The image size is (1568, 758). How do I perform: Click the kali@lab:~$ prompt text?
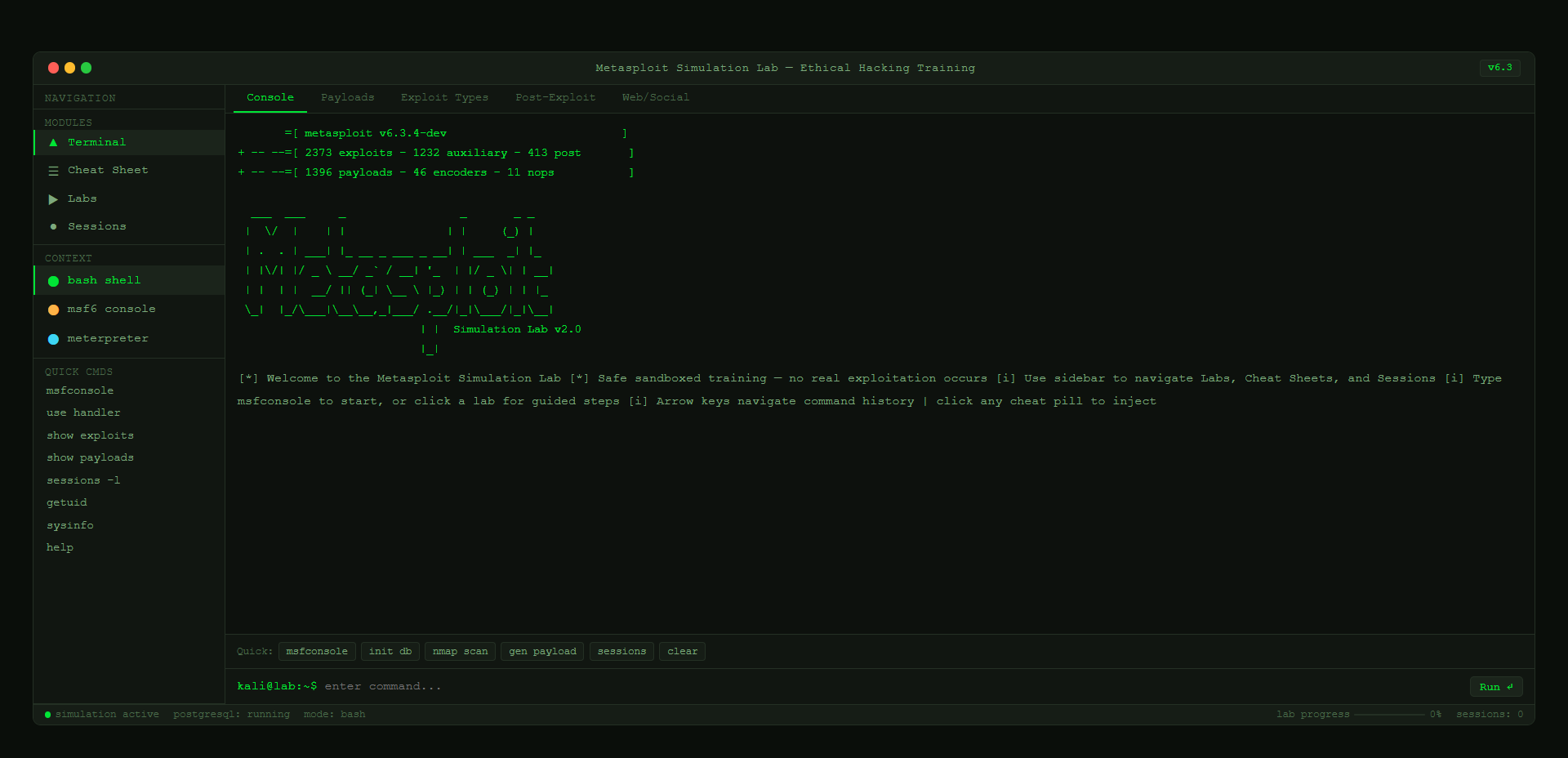277,686
